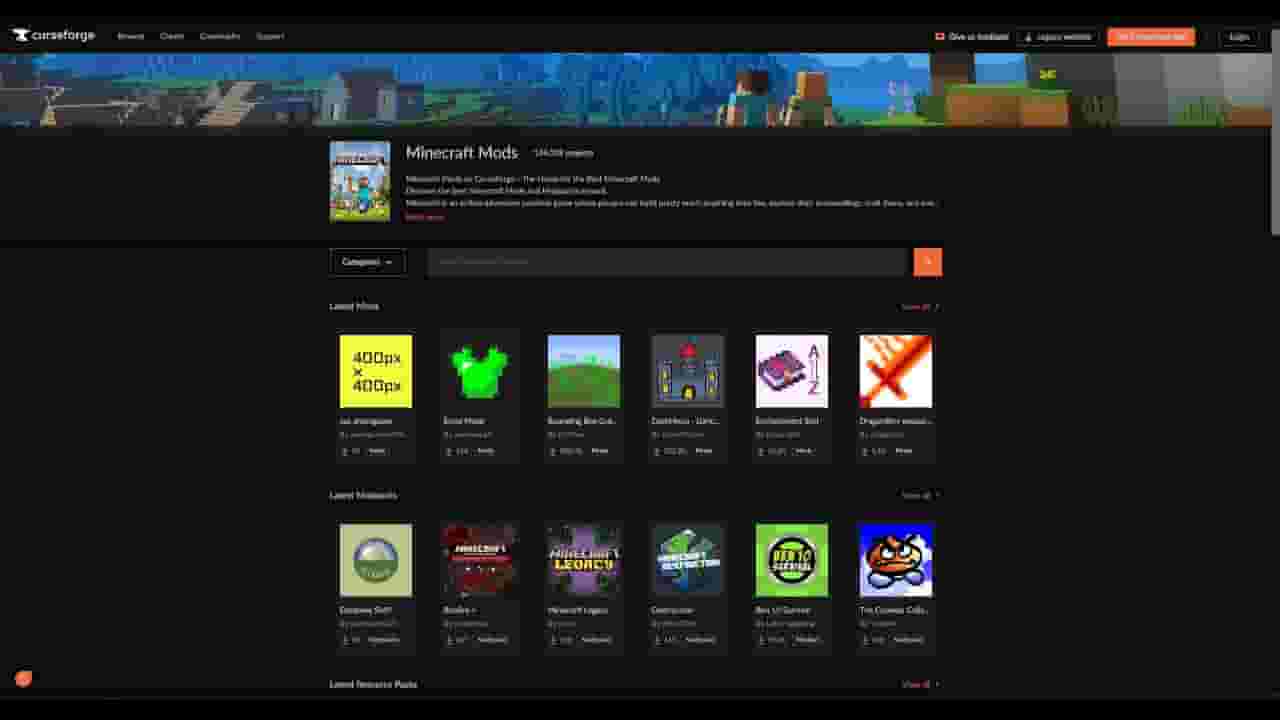The height and width of the screenshot is (720, 1280).
Task: Click the orange search icon button
Action: click(x=928, y=262)
